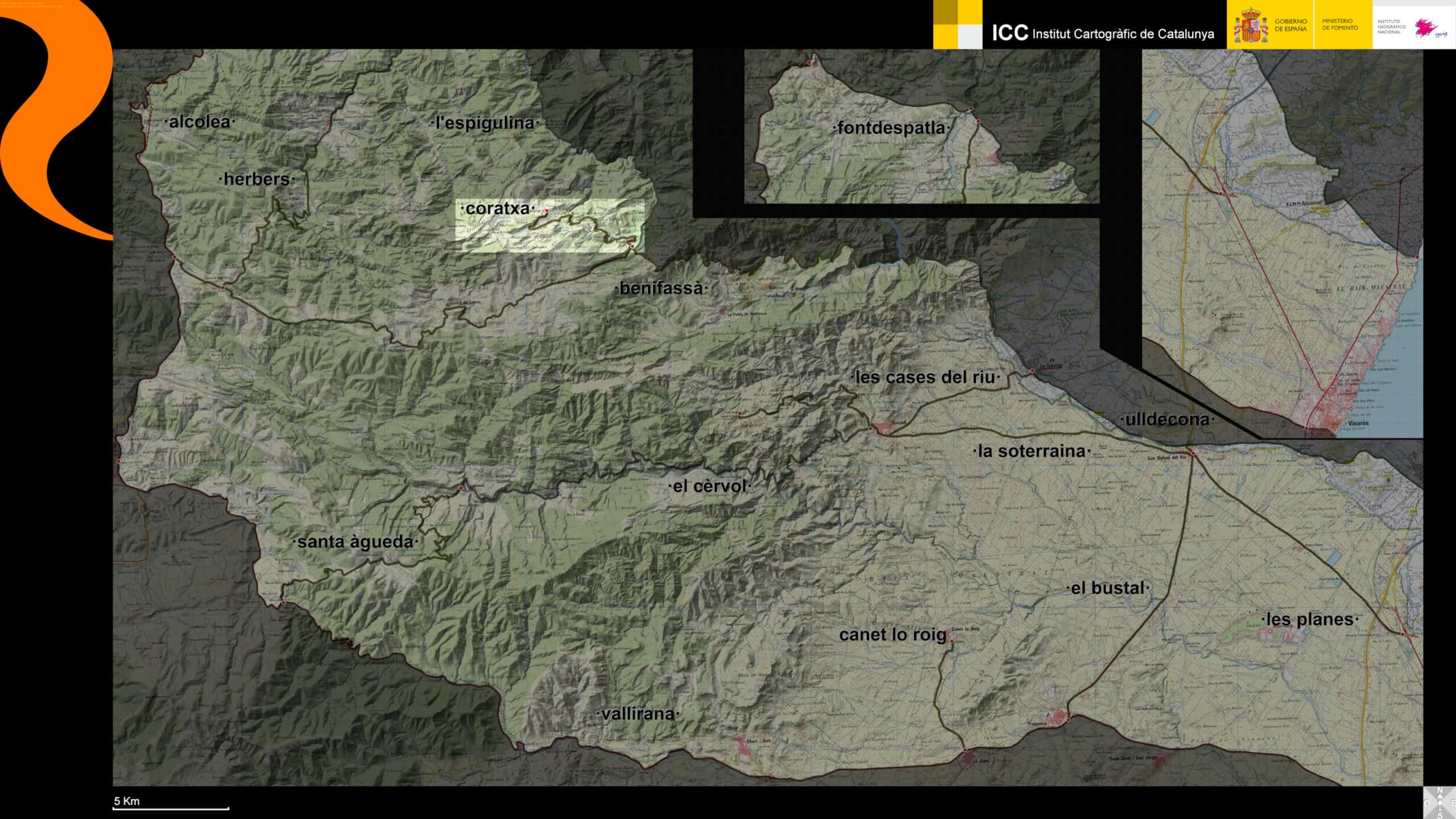Screen dimensions: 1456x819
Task: Choose the benifassà map label
Action: point(661,288)
